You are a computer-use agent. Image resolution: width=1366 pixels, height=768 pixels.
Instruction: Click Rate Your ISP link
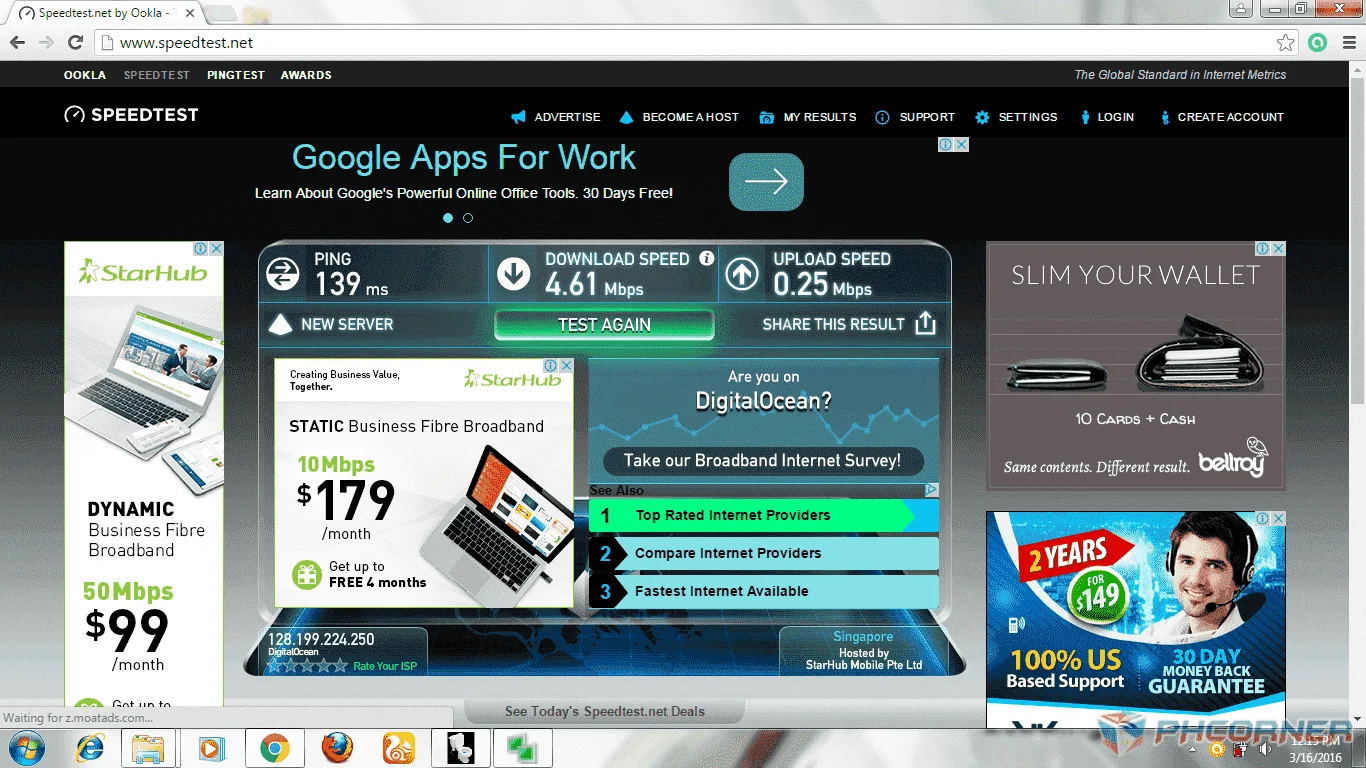tap(385, 666)
